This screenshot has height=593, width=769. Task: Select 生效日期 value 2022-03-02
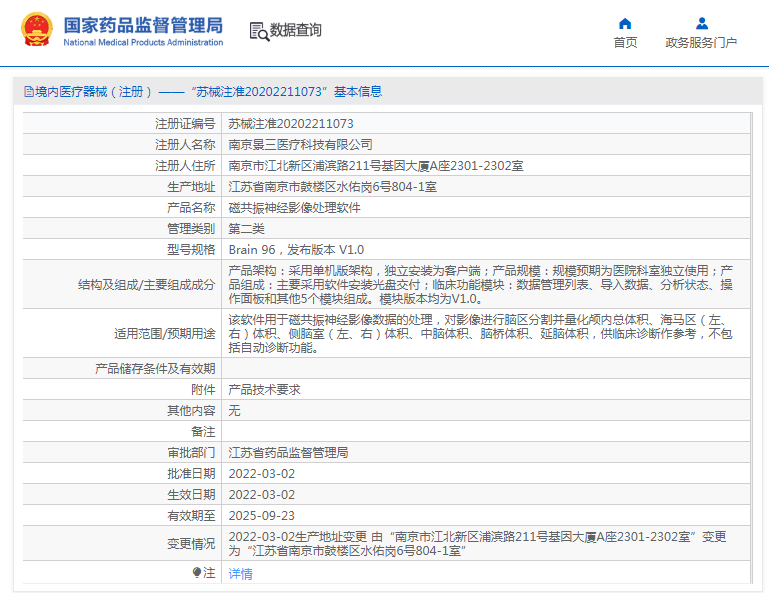tap(262, 495)
